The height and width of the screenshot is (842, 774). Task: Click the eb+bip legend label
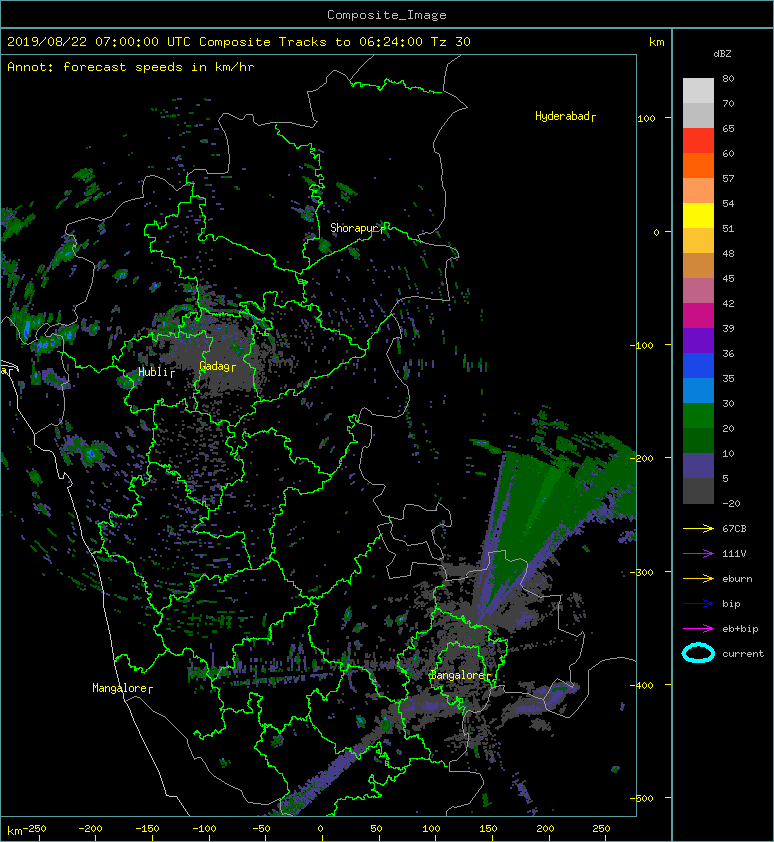click(740, 629)
